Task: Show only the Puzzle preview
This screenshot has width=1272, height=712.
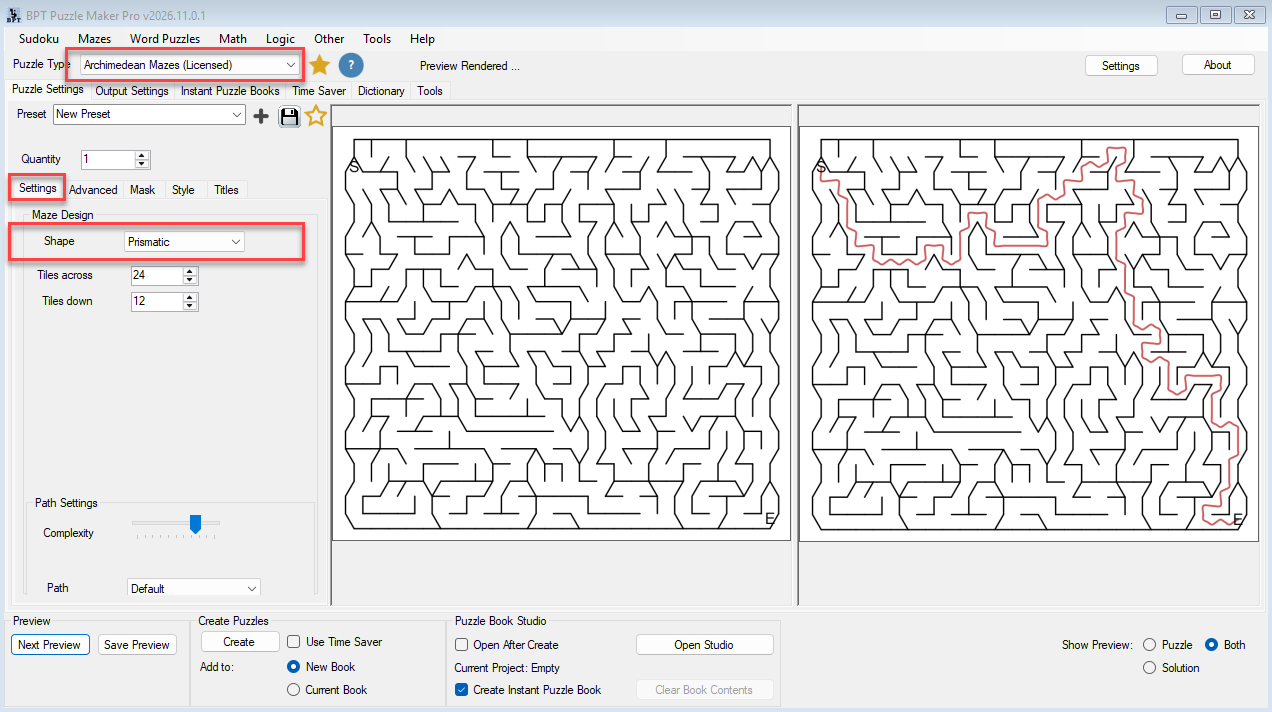Action: [1149, 645]
